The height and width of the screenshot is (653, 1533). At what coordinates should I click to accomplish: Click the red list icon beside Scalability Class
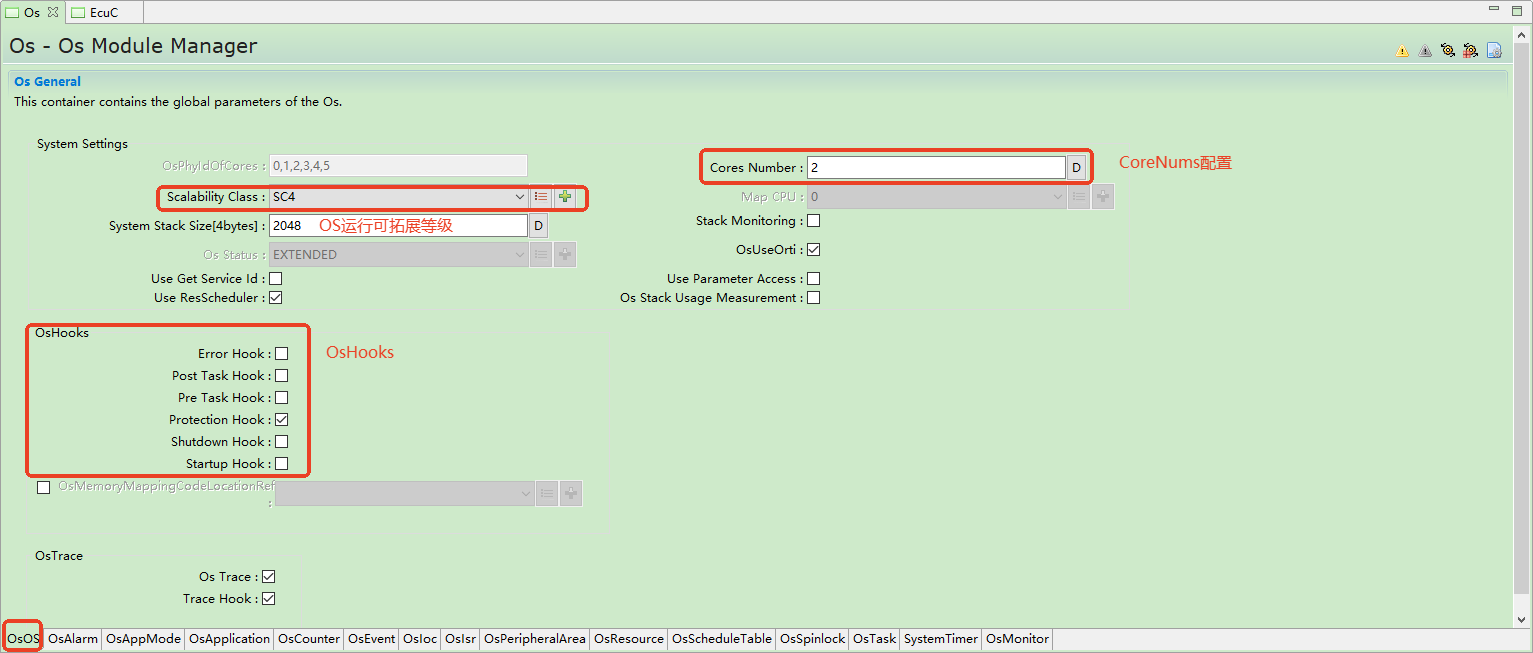pos(541,197)
